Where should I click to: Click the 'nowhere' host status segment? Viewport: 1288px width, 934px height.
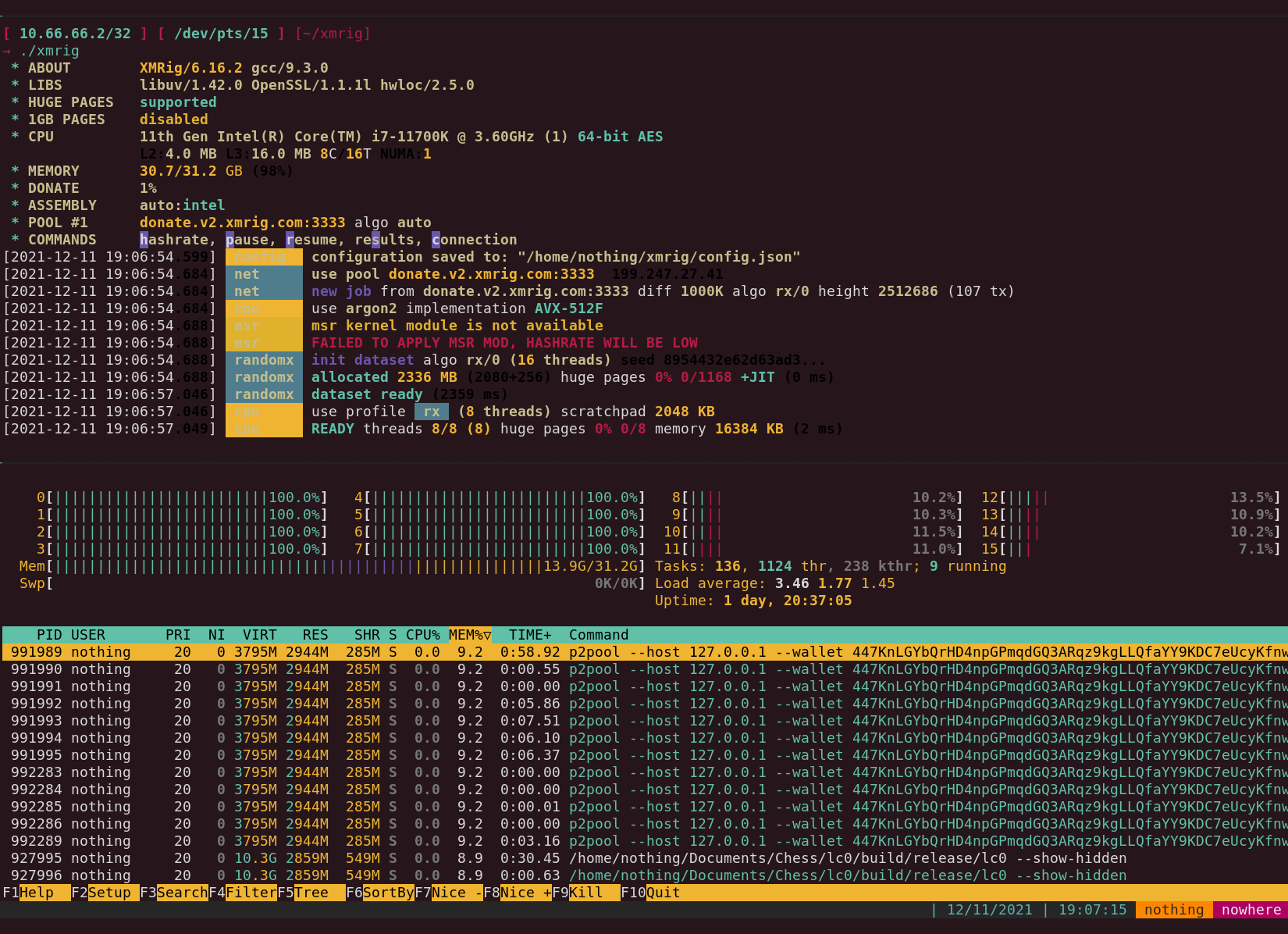1251,910
